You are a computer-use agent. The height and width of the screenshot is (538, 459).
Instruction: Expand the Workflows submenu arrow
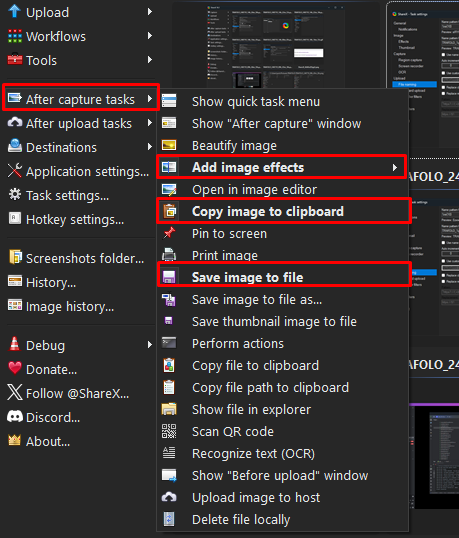[150, 36]
